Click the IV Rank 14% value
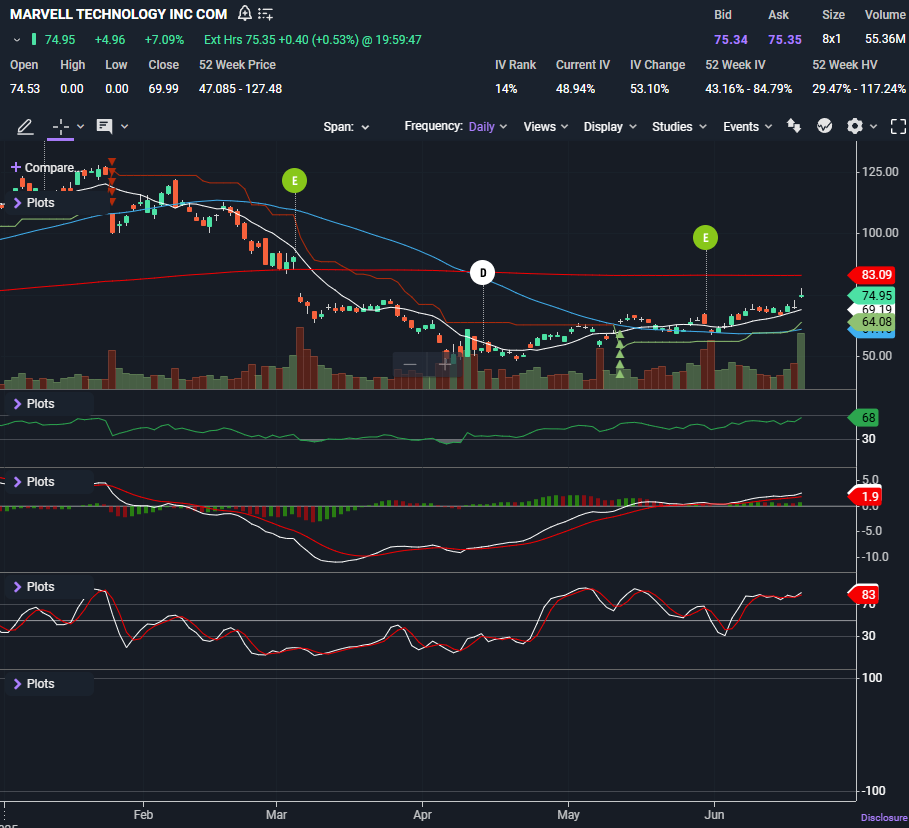909x828 pixels. 506,89
